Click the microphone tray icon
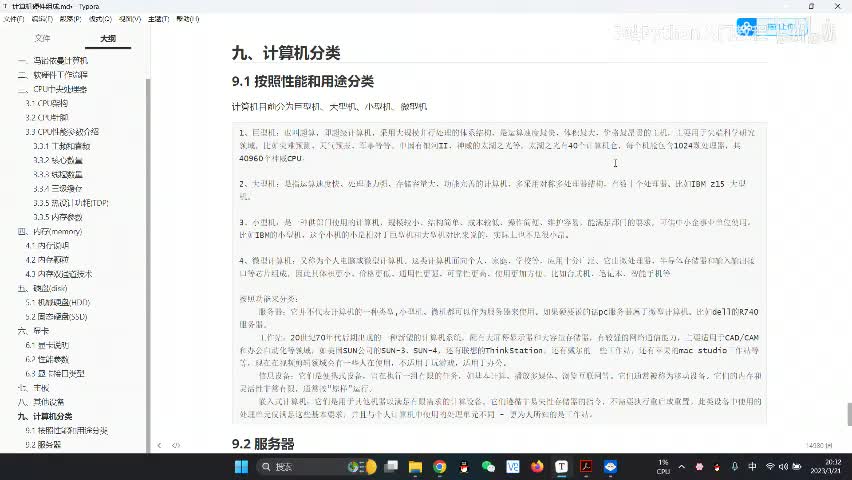The height and width of the screenshot is (480, 852). coord(735,466)
